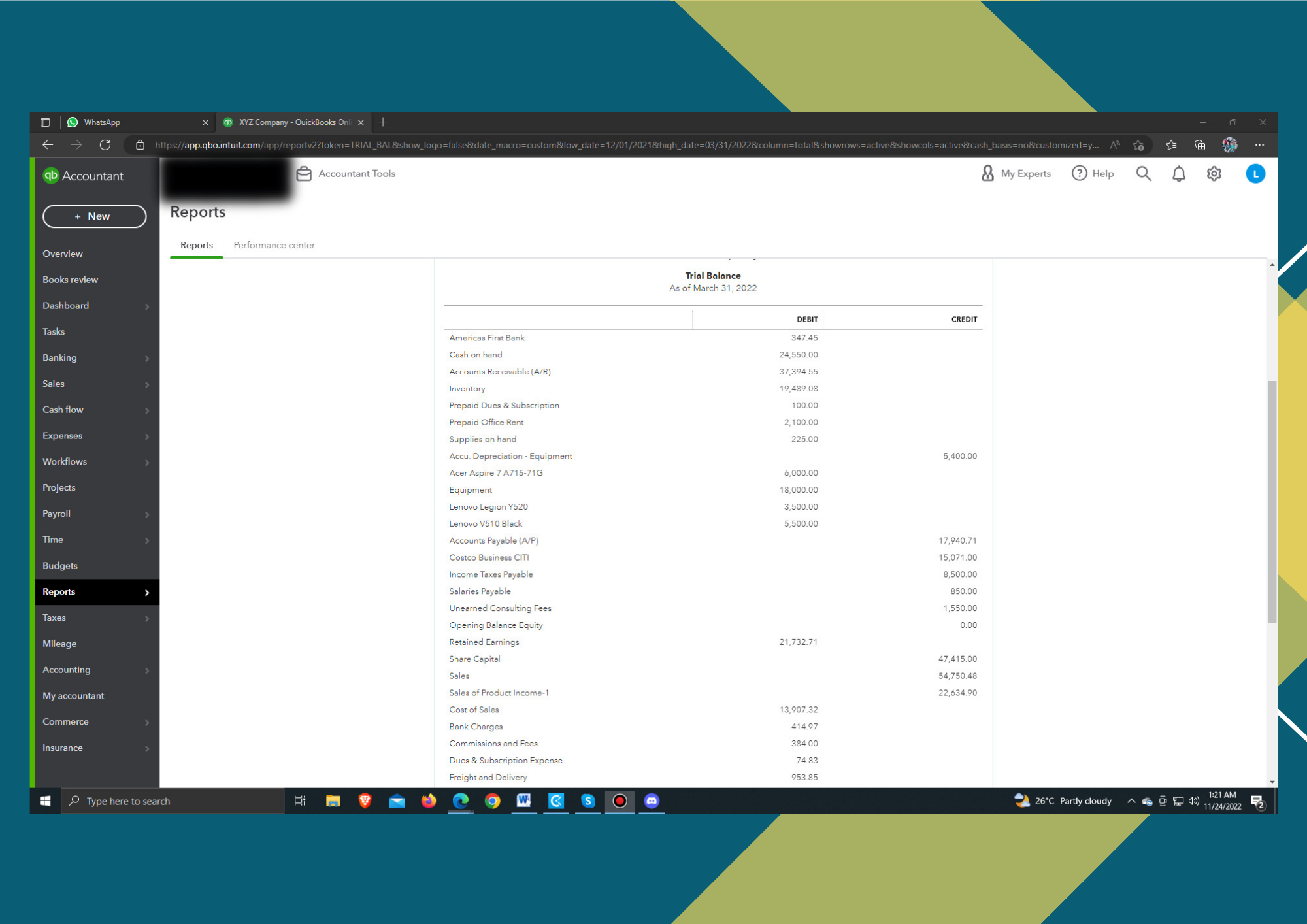Viewport: 1307px width, 924px height.
Task: Open the notifications bell
Action: (1178, 174)
